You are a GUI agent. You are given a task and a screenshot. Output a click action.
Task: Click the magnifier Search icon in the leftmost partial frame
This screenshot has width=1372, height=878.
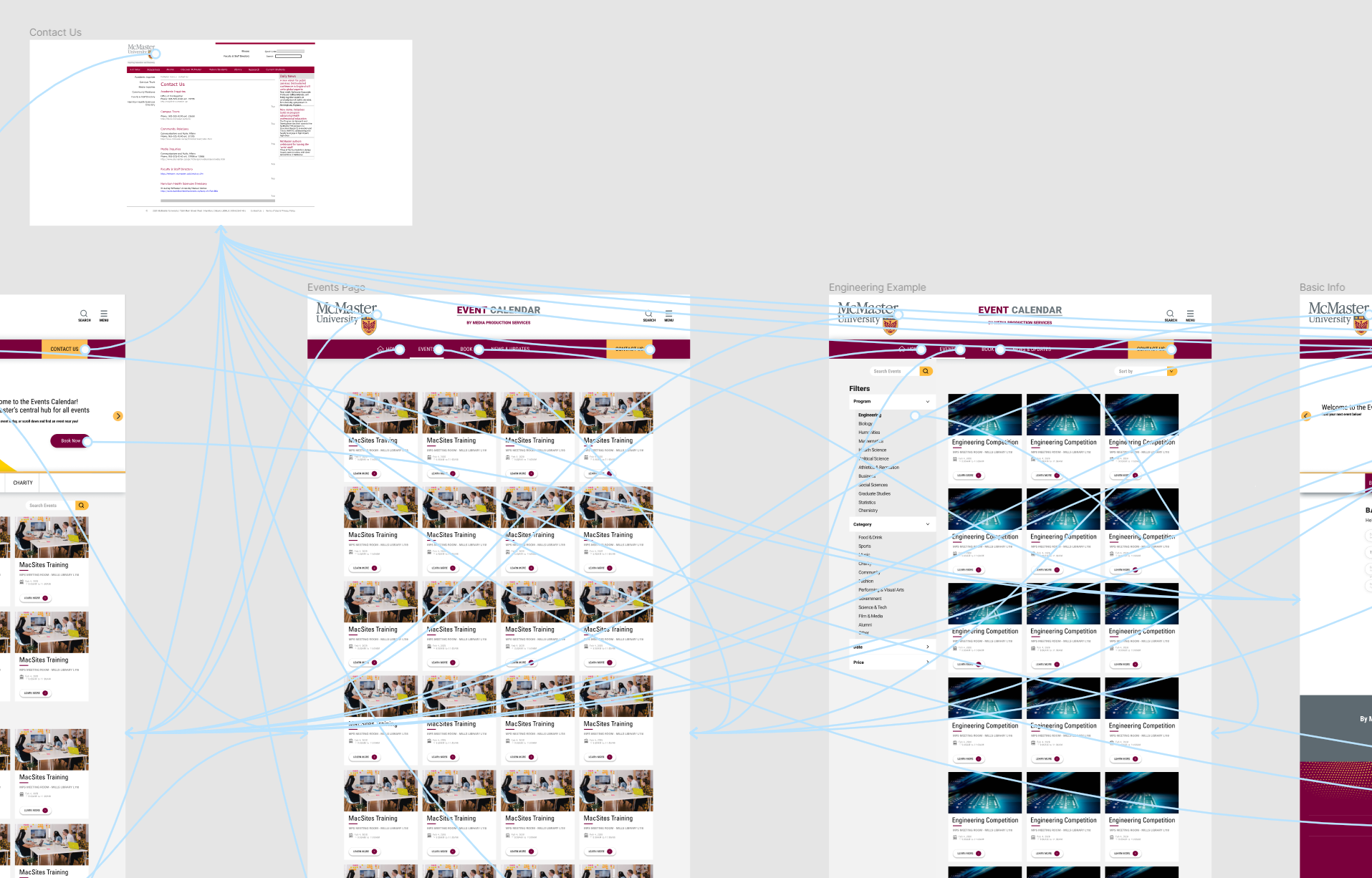pos(84,314)
